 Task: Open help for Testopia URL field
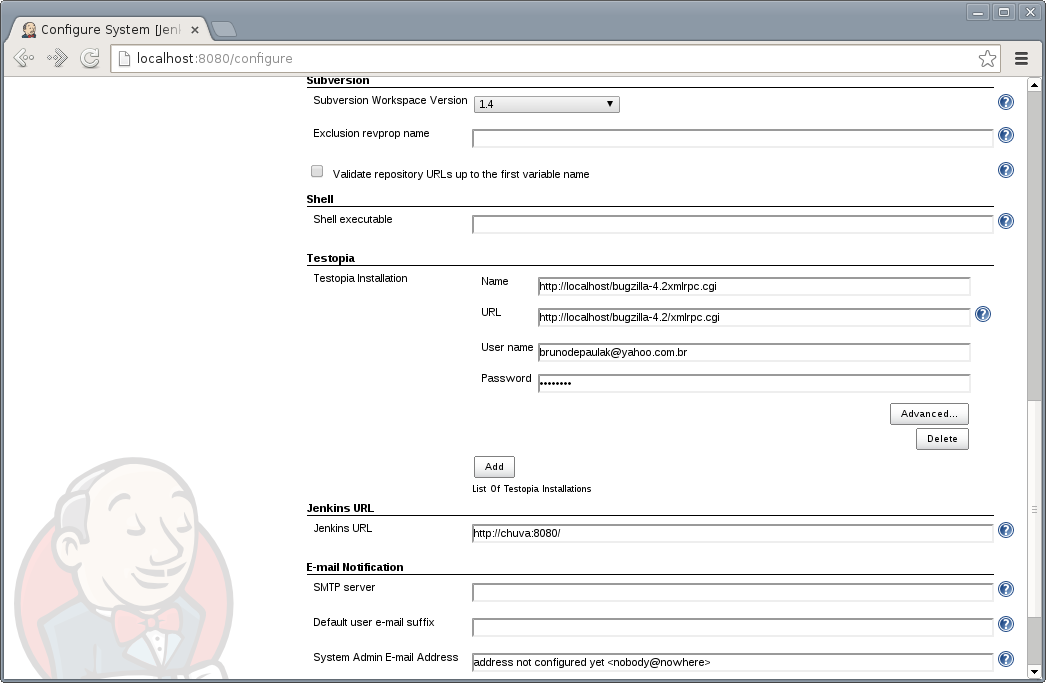(983, 314)
